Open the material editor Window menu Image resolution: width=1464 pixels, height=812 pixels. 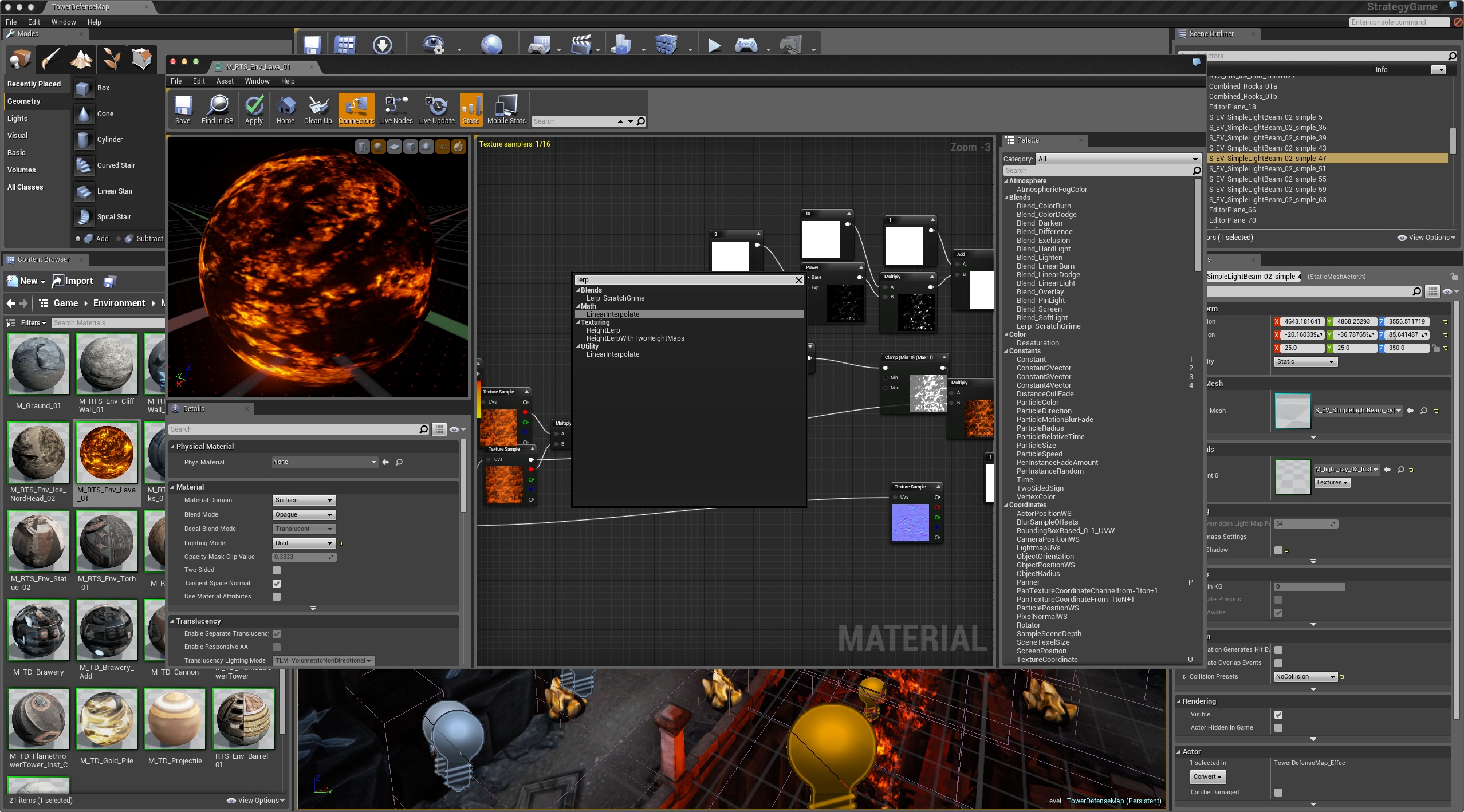click(257, 81)
